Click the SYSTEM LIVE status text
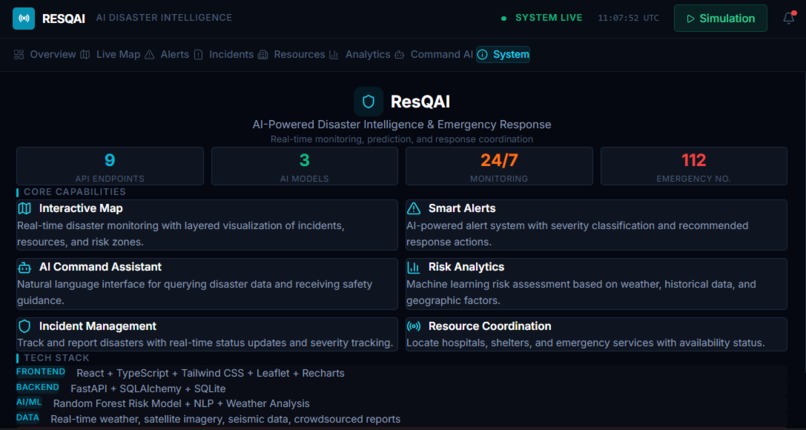This screenshot has width=806, height=430. (x=549, y=18)
